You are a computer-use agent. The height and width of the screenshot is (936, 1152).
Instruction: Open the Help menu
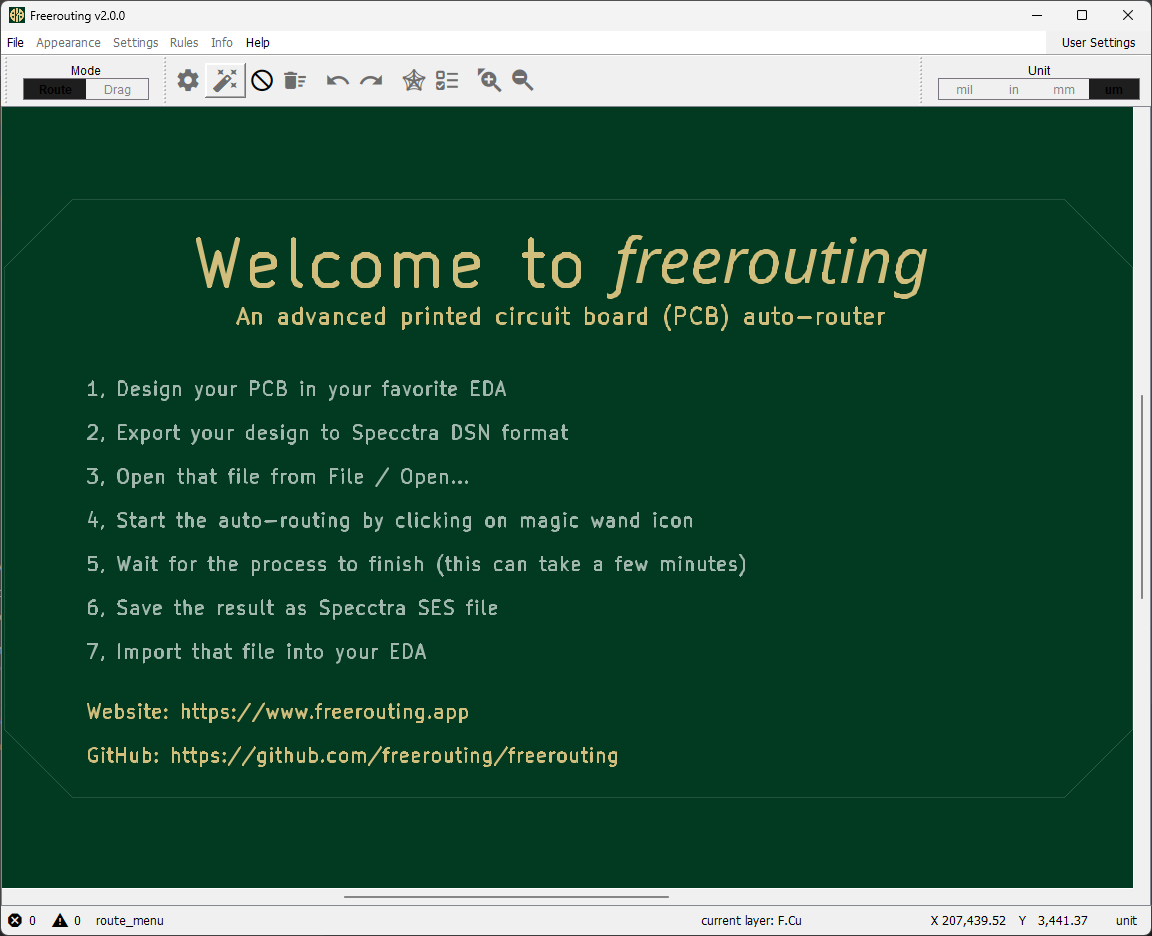coord(258,43)
